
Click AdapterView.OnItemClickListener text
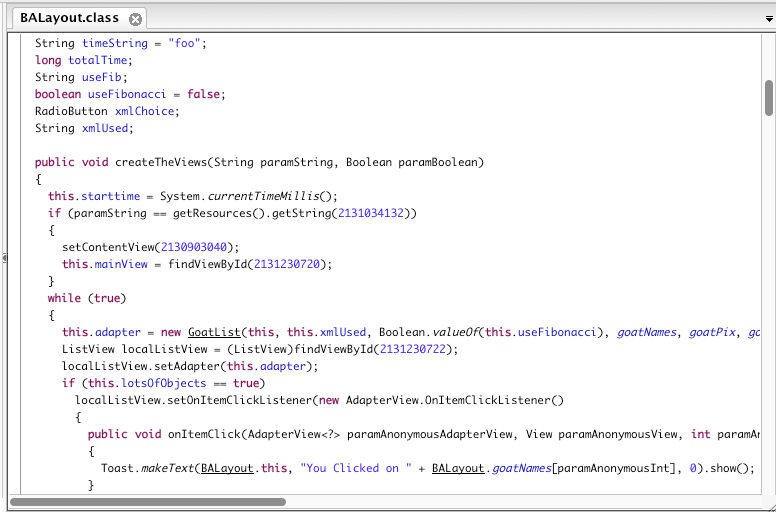coord(449,400)
